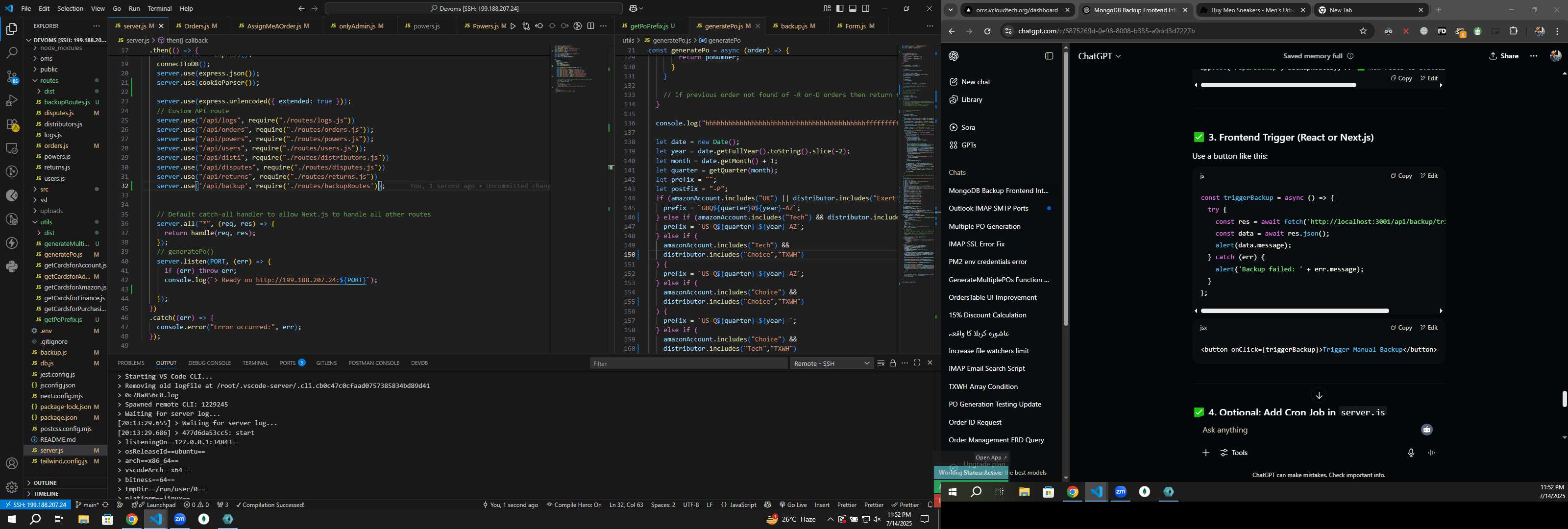The image size is (1568, 529).
Task: Toggle Panel layout icon in VS Code title bar
Action: click(x=853, y=8)
